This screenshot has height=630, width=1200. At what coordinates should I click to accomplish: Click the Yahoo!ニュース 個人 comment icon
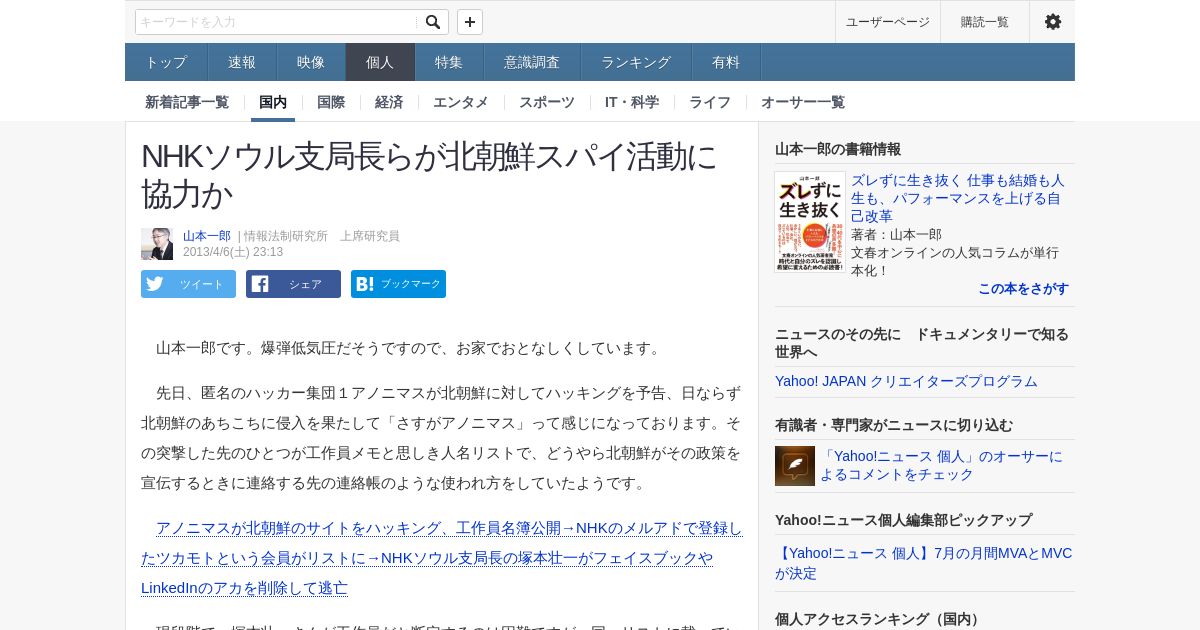(x=795, y=466)
